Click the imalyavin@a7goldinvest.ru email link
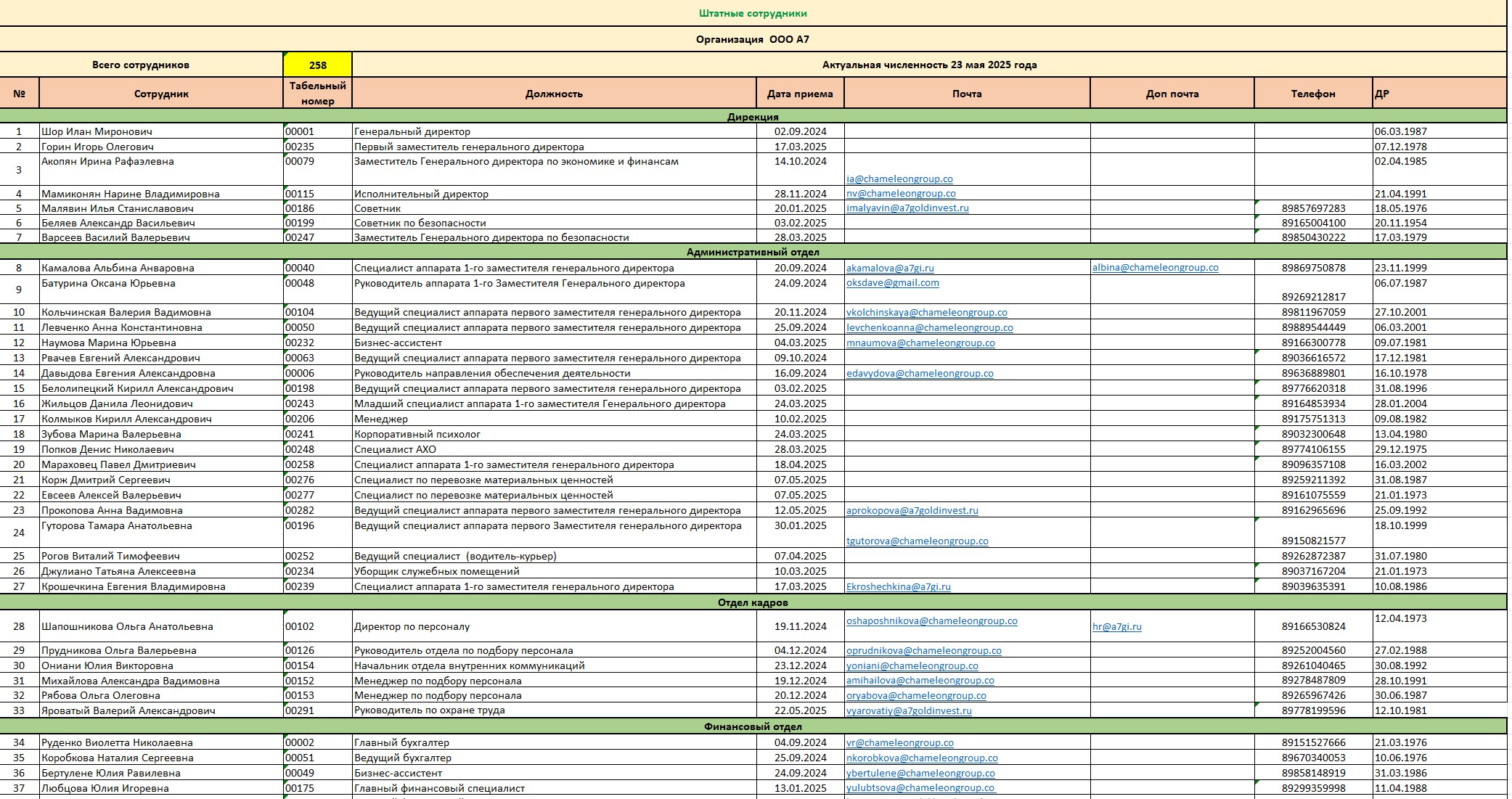The width and height of the screenshot is (1512, 799). point(907,208)
